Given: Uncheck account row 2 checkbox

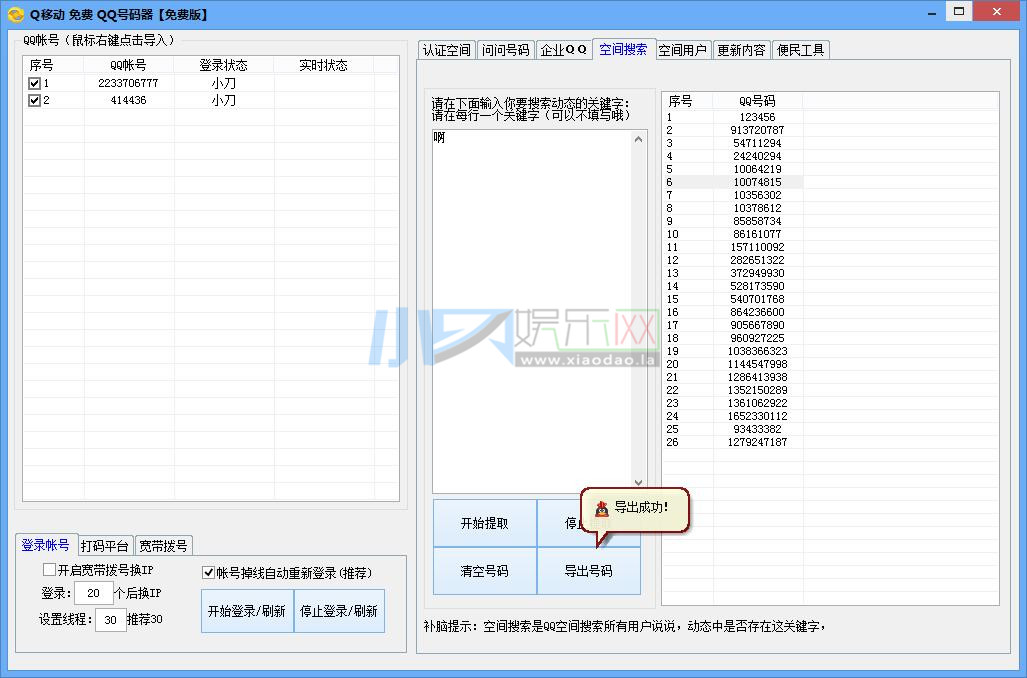Looking at the screenshot, I should [x=35, y=101].
